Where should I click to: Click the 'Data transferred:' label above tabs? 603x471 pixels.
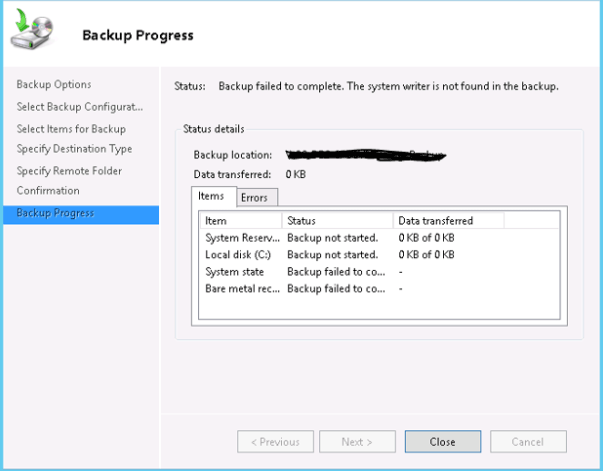pyautogui.click(x=232, y=175)
